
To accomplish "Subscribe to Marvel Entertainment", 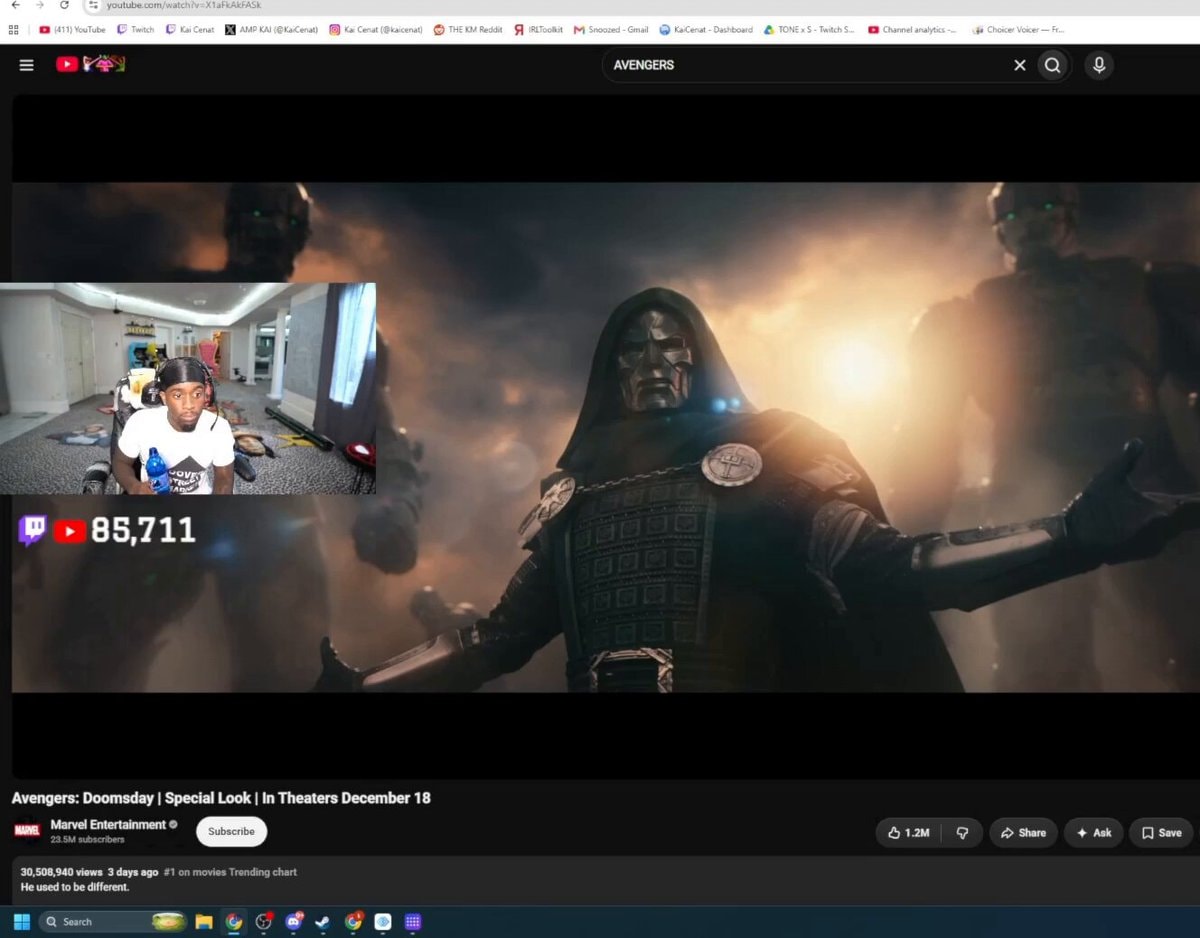I will pyautogui.click(x=231, y=831).
